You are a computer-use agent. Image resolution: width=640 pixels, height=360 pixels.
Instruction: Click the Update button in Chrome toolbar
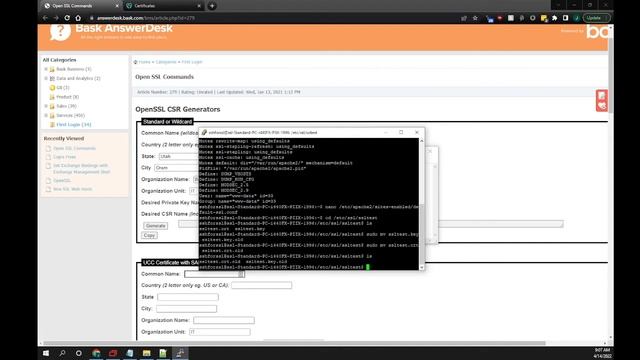click(596, 18)
